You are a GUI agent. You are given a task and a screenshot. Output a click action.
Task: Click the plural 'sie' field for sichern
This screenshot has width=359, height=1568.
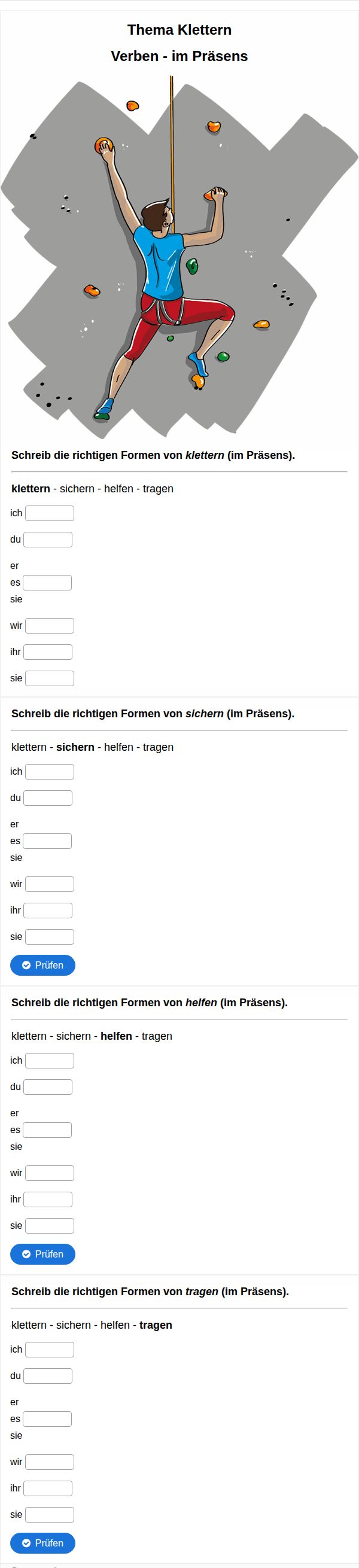49,937
